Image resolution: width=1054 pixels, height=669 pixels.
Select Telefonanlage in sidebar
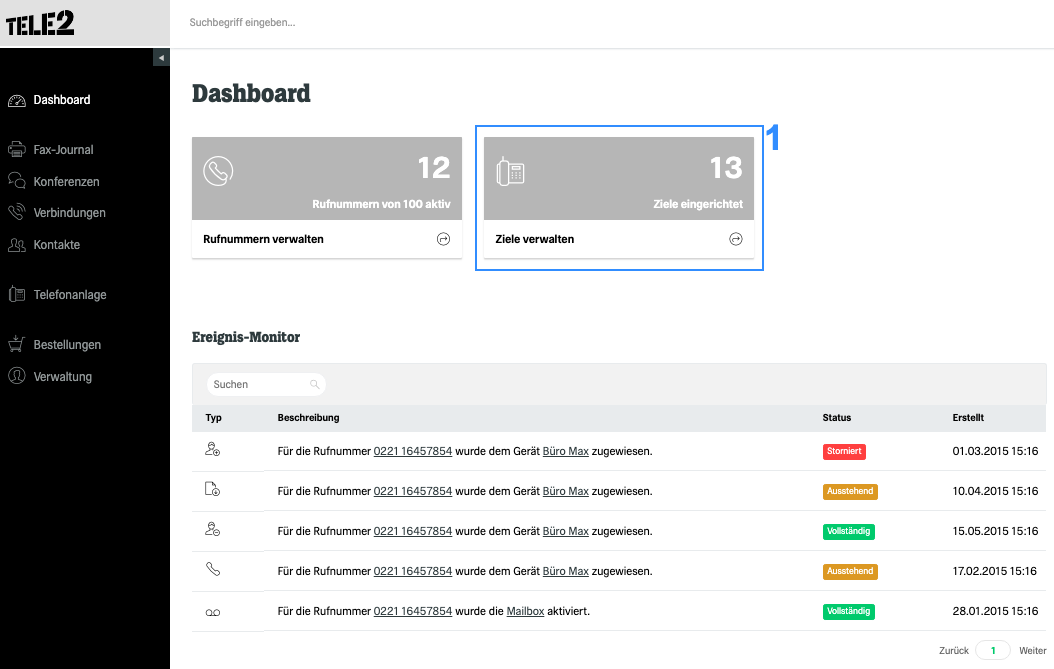pos(70,294)
